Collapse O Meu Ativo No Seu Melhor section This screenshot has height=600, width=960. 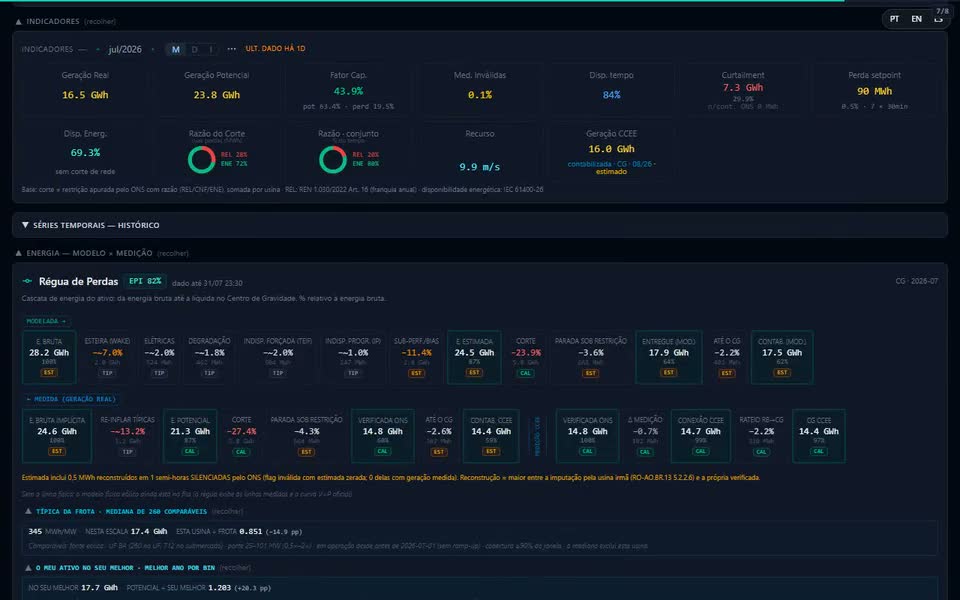[x=28, y=568]
